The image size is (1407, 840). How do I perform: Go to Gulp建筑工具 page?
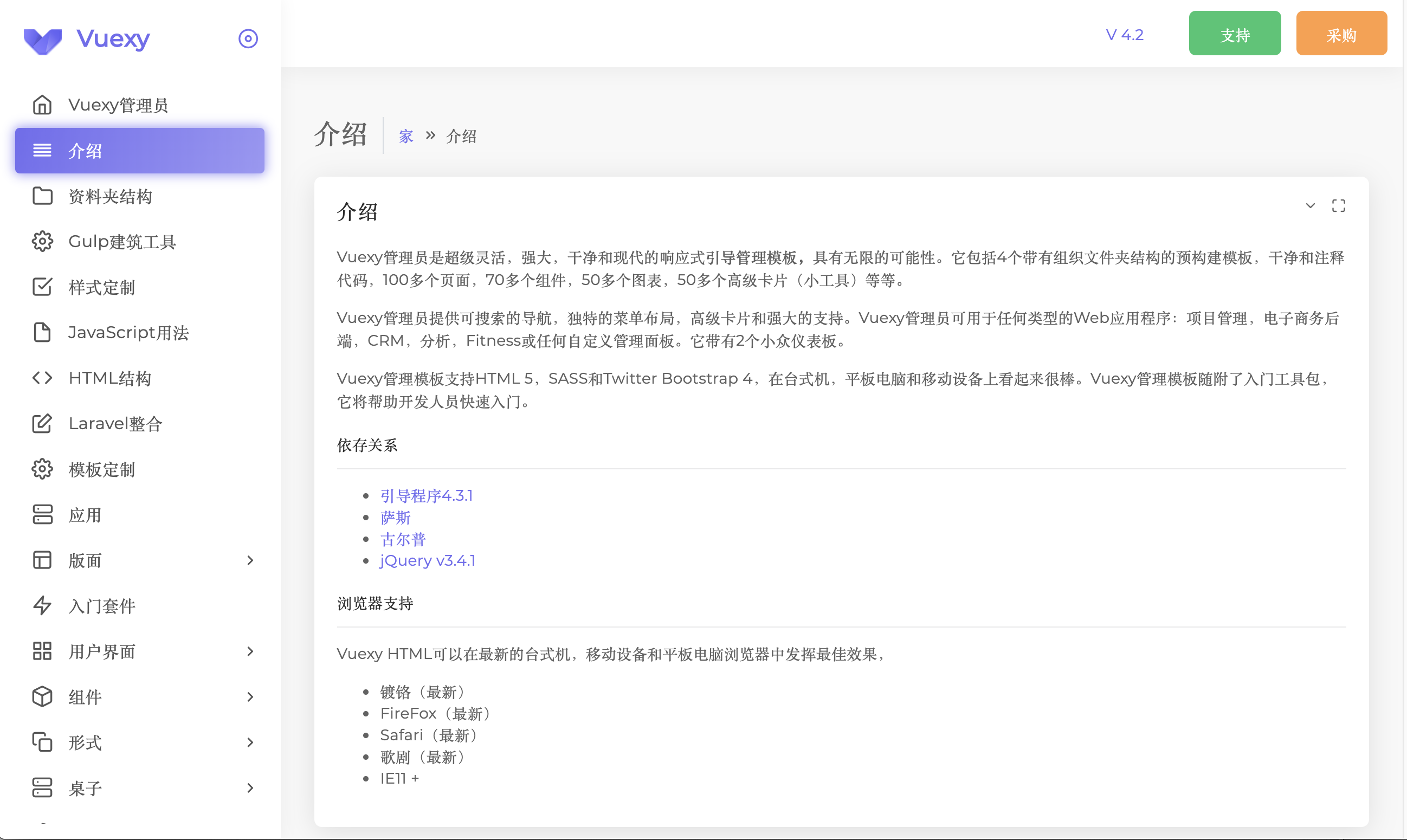click(x=140, y=241)
